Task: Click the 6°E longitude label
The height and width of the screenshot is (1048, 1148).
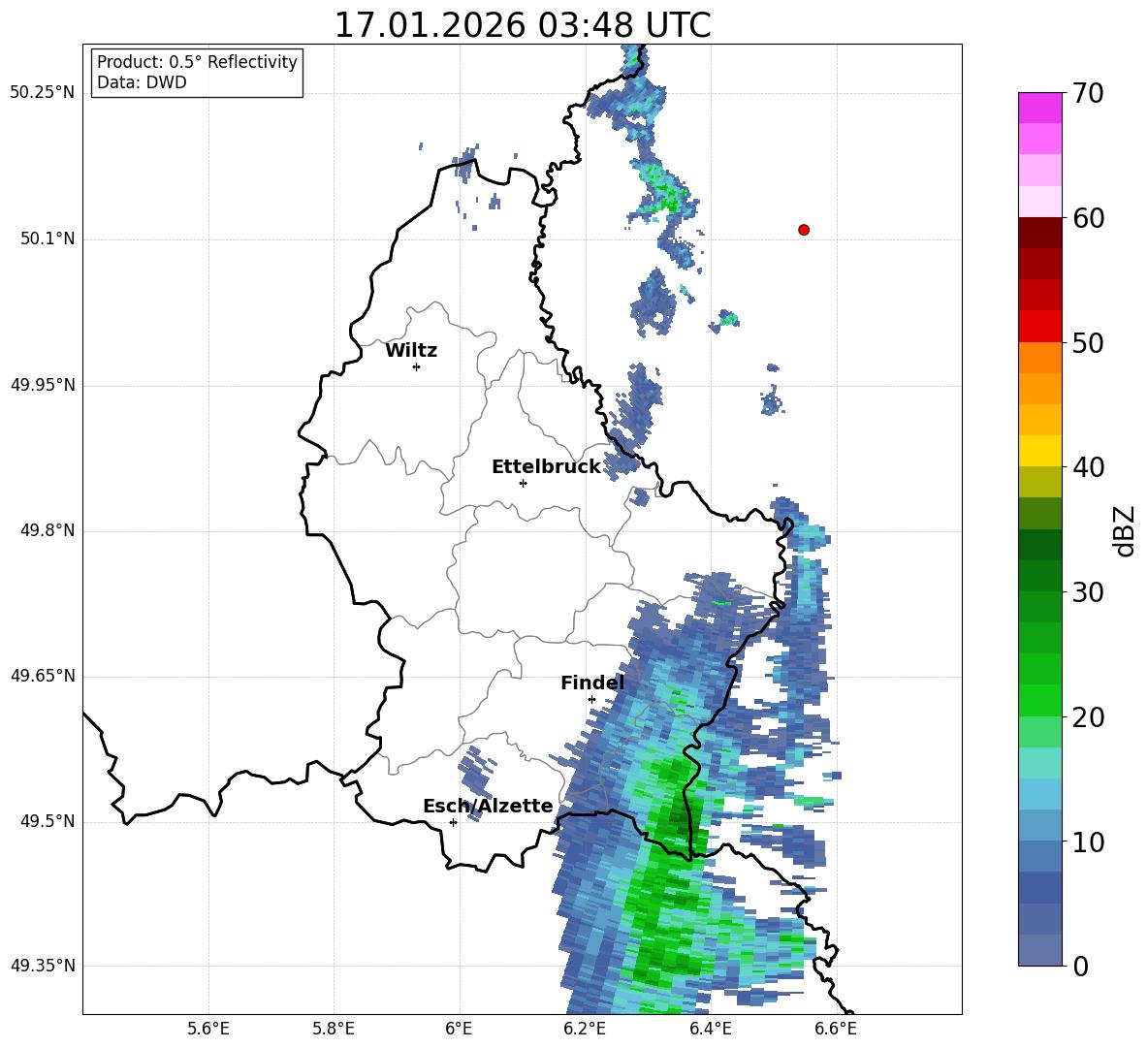Action: 459,1030
